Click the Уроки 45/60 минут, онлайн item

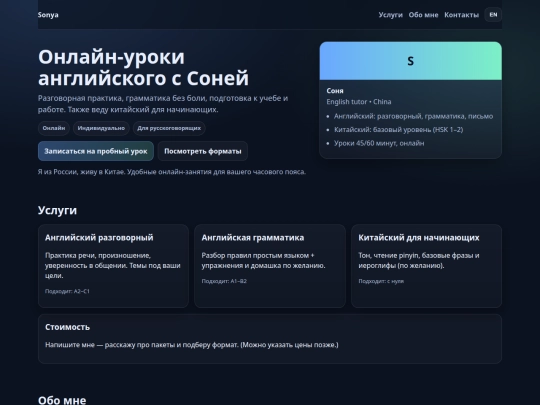tap(379, 143)
